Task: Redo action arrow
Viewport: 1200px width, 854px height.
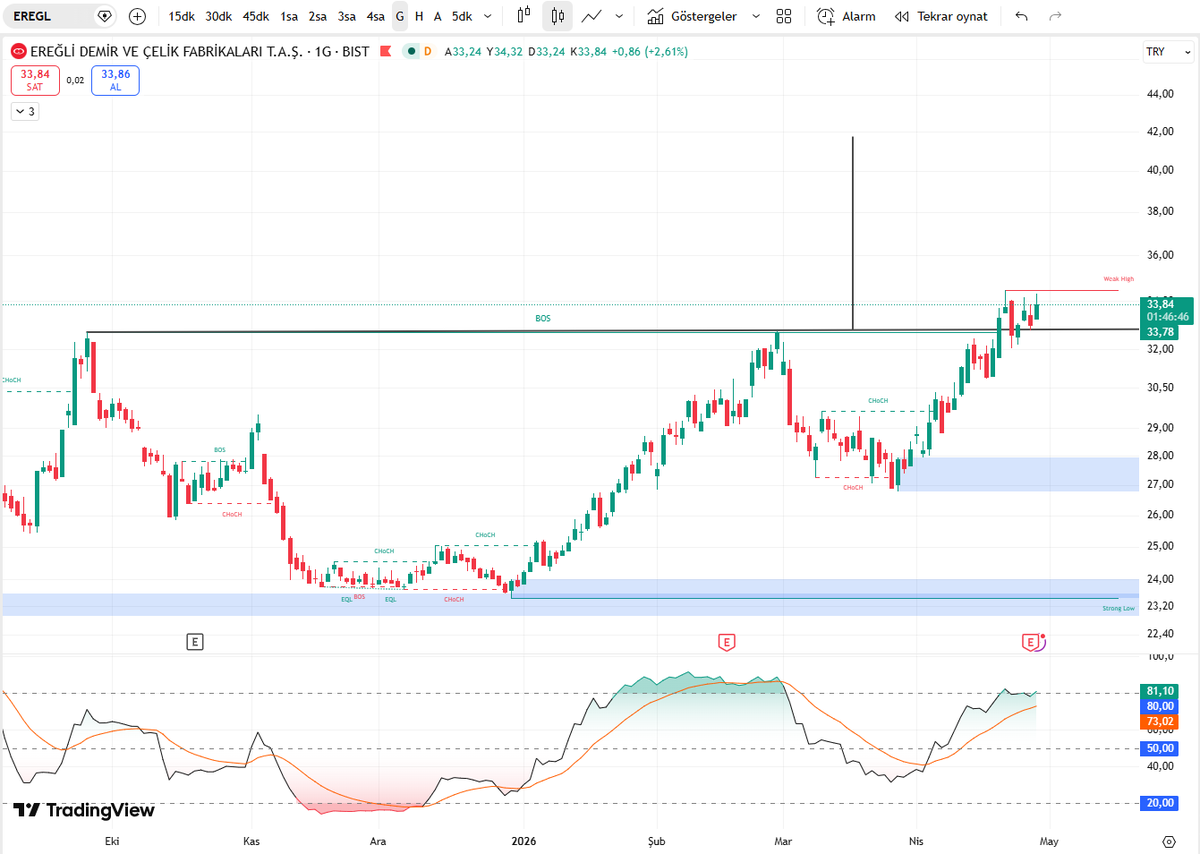Action: coord(1055,16)
